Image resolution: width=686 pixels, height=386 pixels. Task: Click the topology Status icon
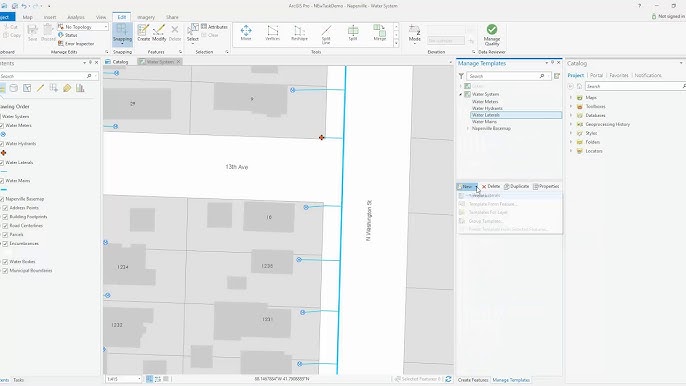61,35
